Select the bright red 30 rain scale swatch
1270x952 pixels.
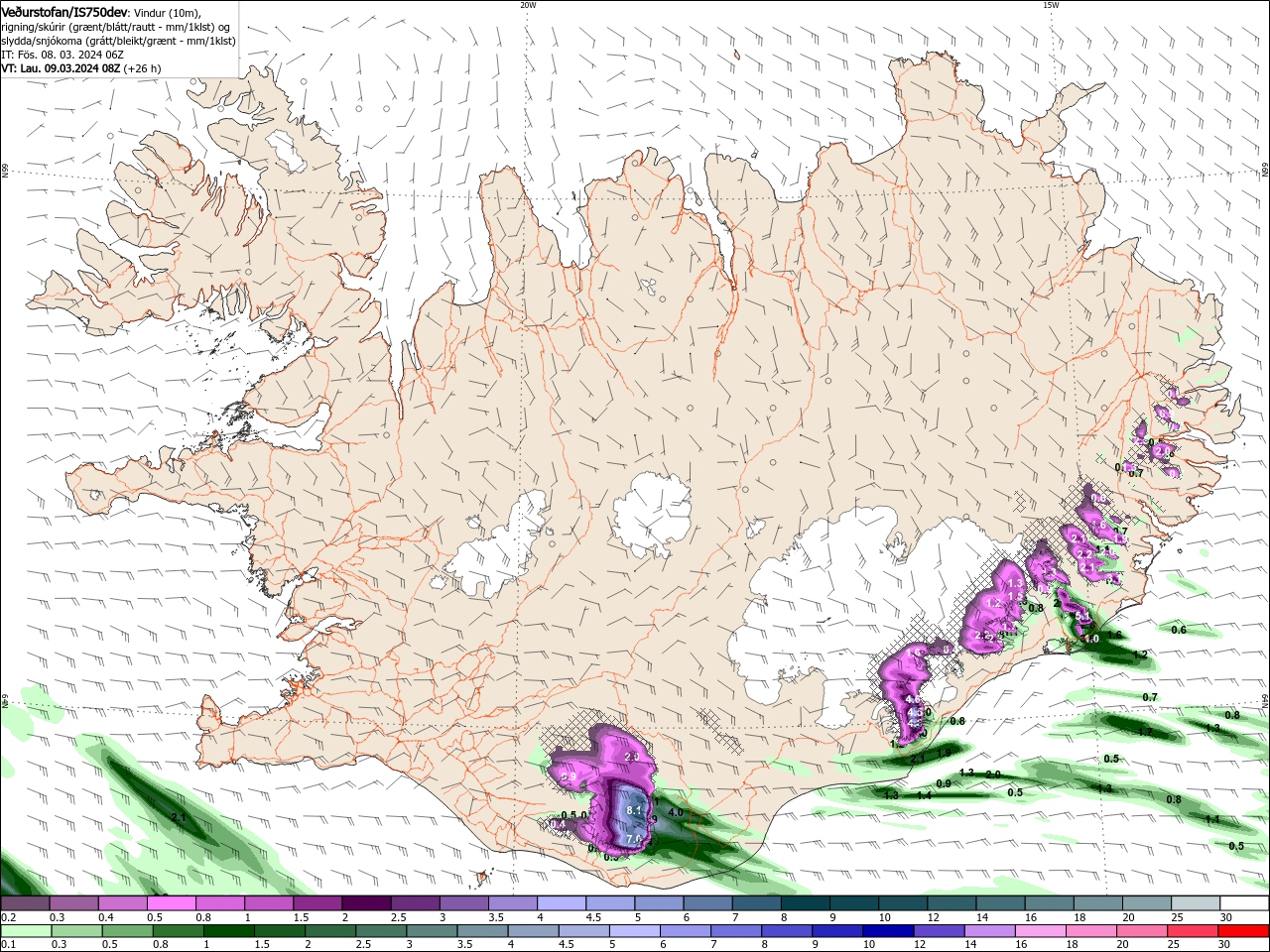coord(1244,931)
